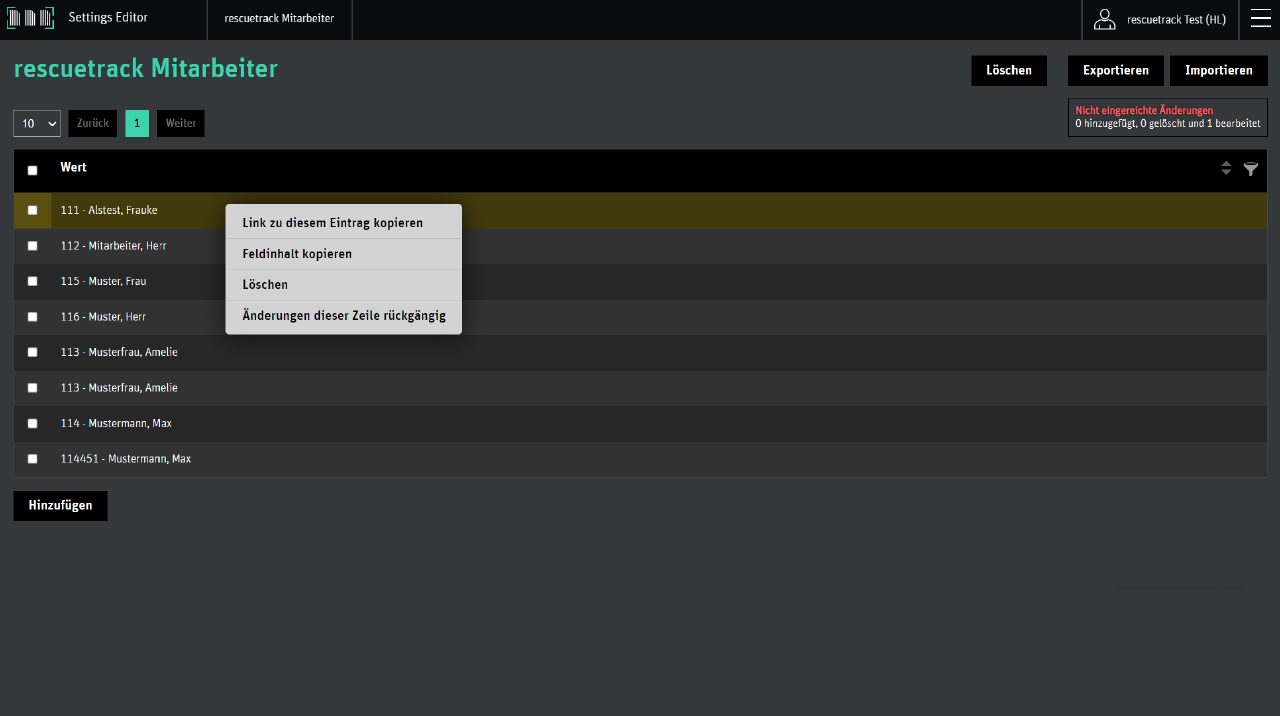Click the Nicht eingereichte Änderungen notice
The image size is (1280, 716).
tap(1167, 117)
